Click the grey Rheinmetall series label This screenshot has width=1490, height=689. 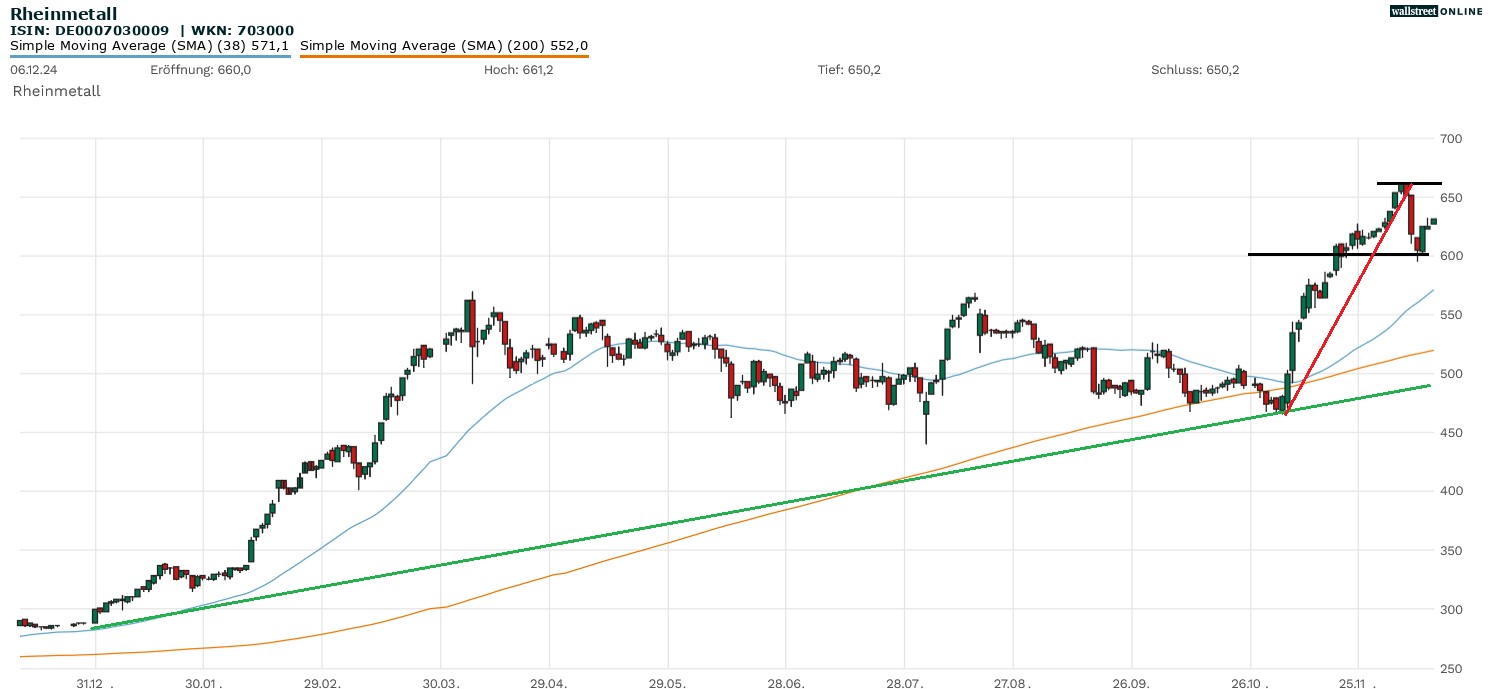(57, 91)
